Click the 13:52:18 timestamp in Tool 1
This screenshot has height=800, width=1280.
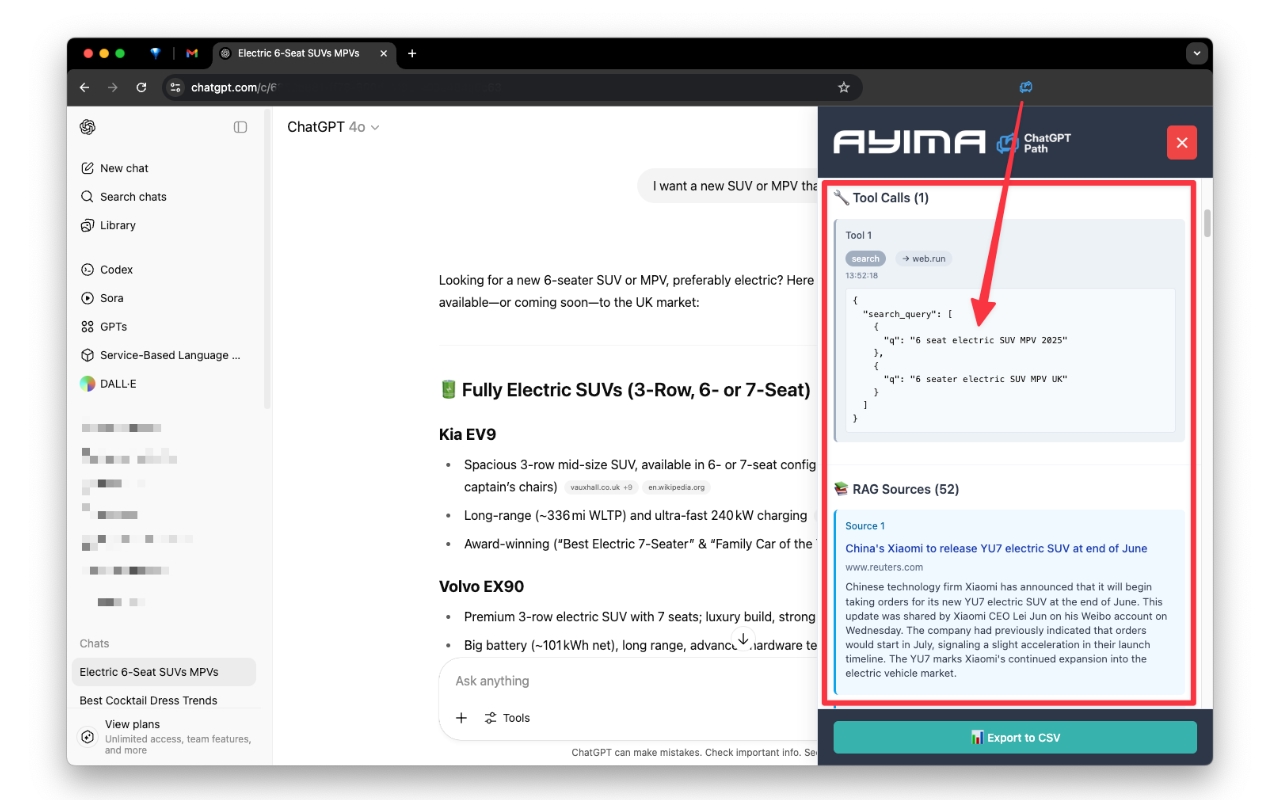pyautogui.click(x=861, y=275)
